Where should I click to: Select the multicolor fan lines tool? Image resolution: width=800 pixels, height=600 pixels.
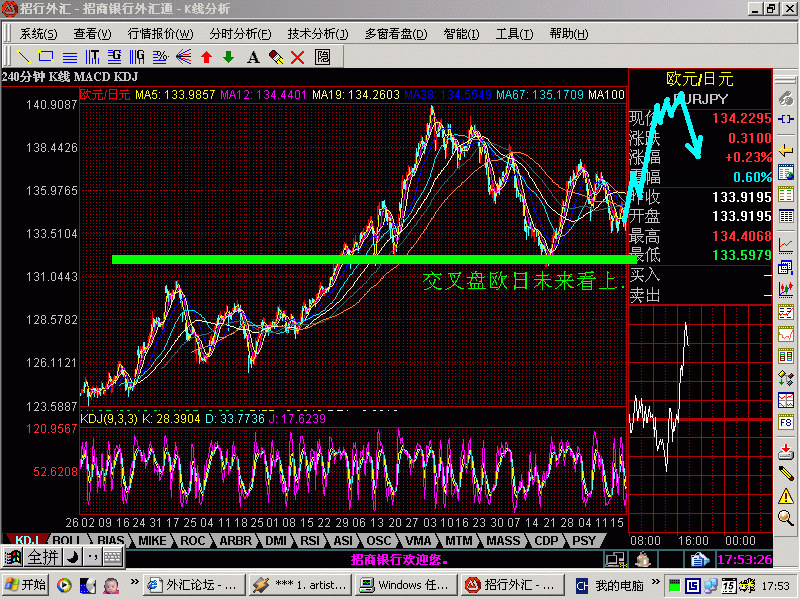[x=184, y=57]
